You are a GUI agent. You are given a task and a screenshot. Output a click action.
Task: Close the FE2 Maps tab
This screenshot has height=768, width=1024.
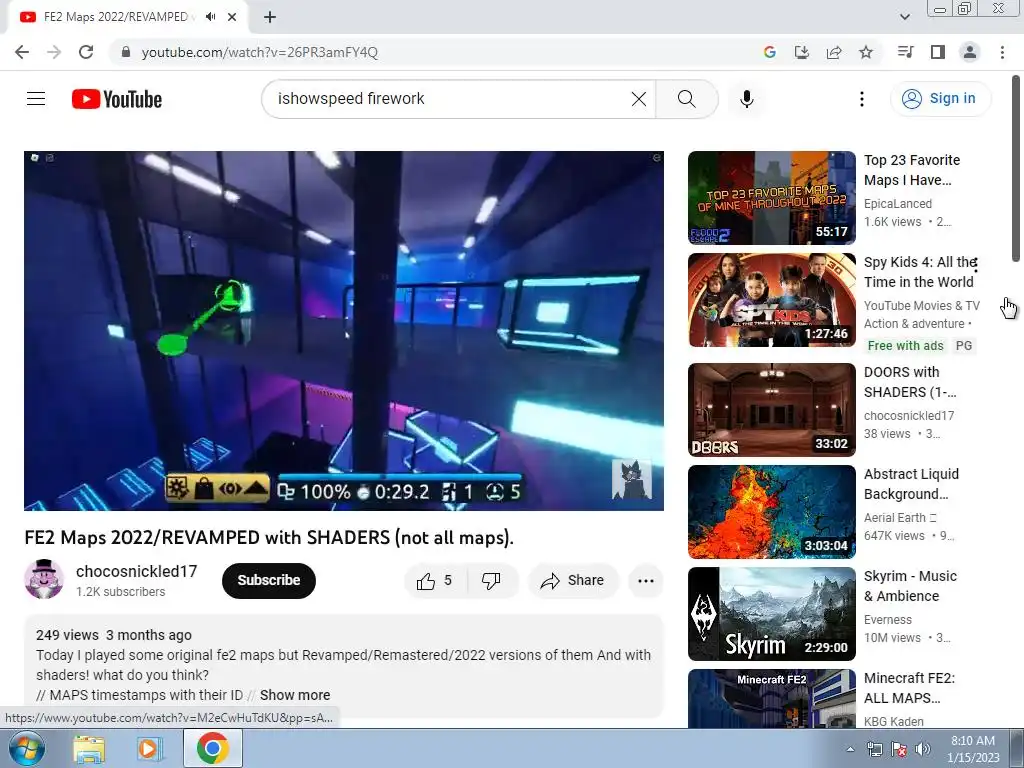click(x=232, y=17)
